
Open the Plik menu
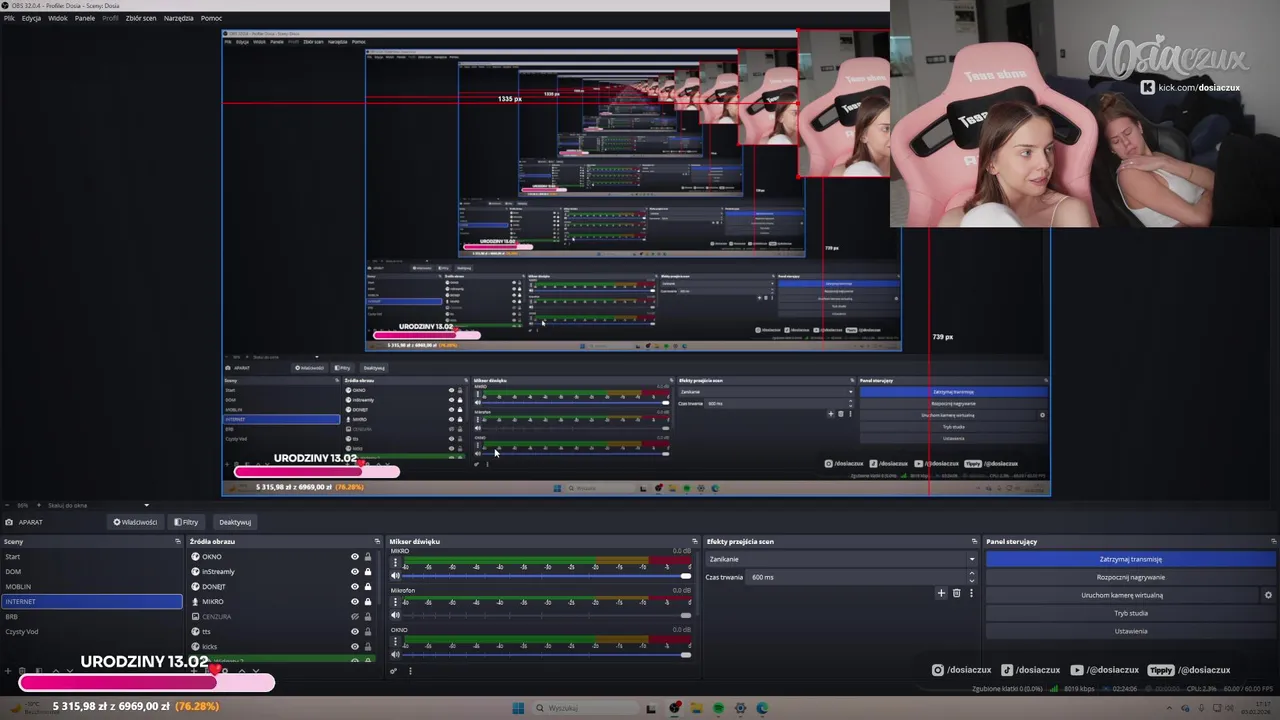[x=9, y=18]
